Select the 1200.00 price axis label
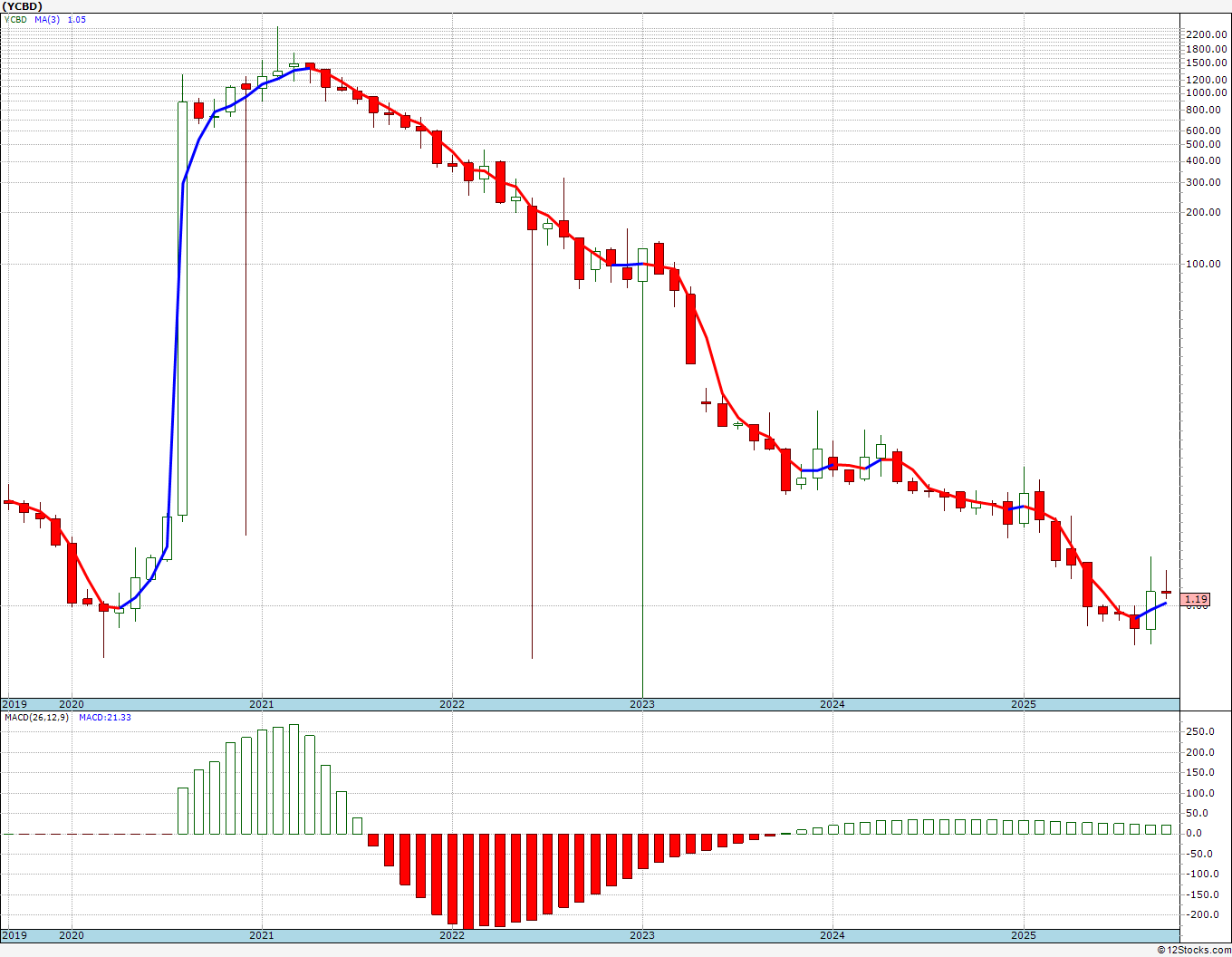1232x957 pixels. [1207, 79]
